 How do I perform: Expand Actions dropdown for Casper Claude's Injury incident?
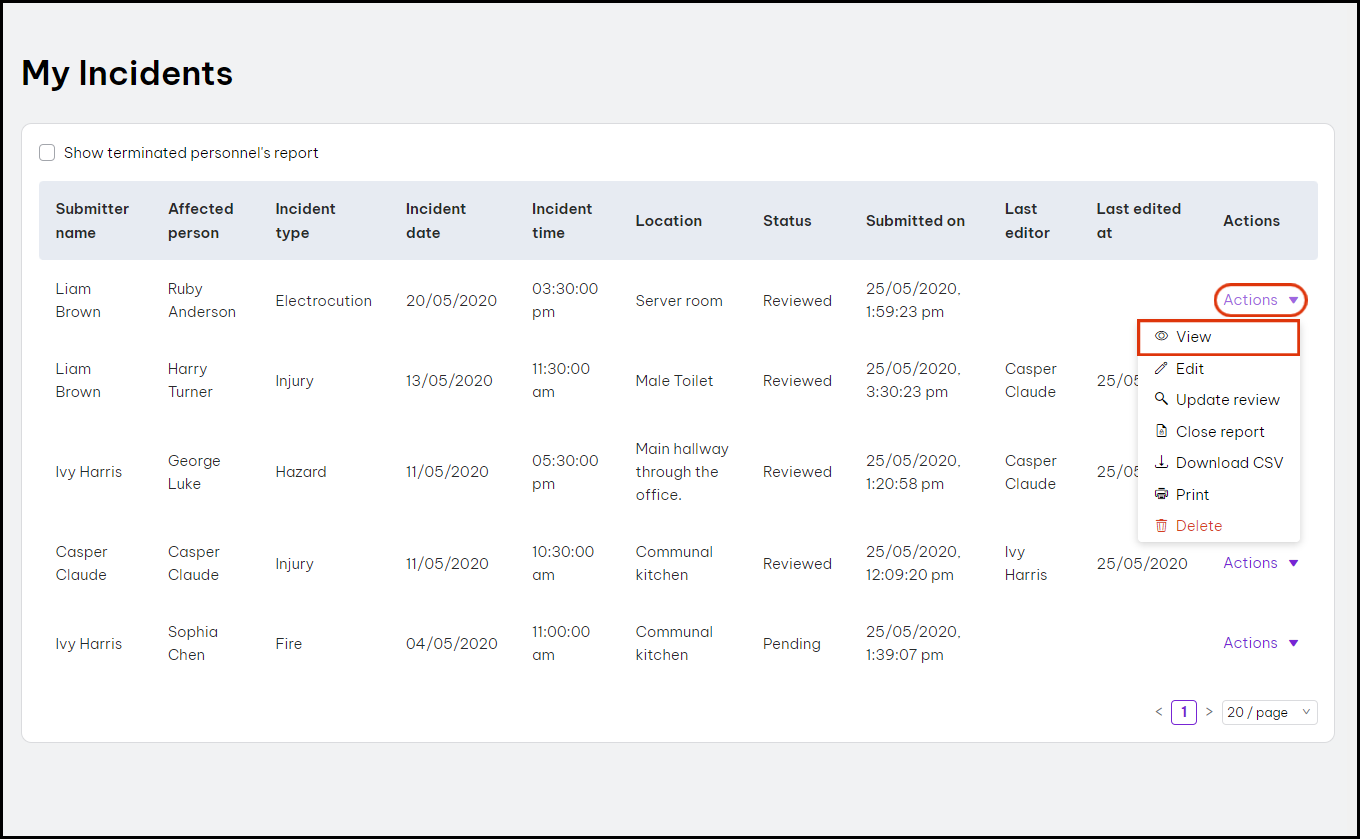(x=1260, y=563)
